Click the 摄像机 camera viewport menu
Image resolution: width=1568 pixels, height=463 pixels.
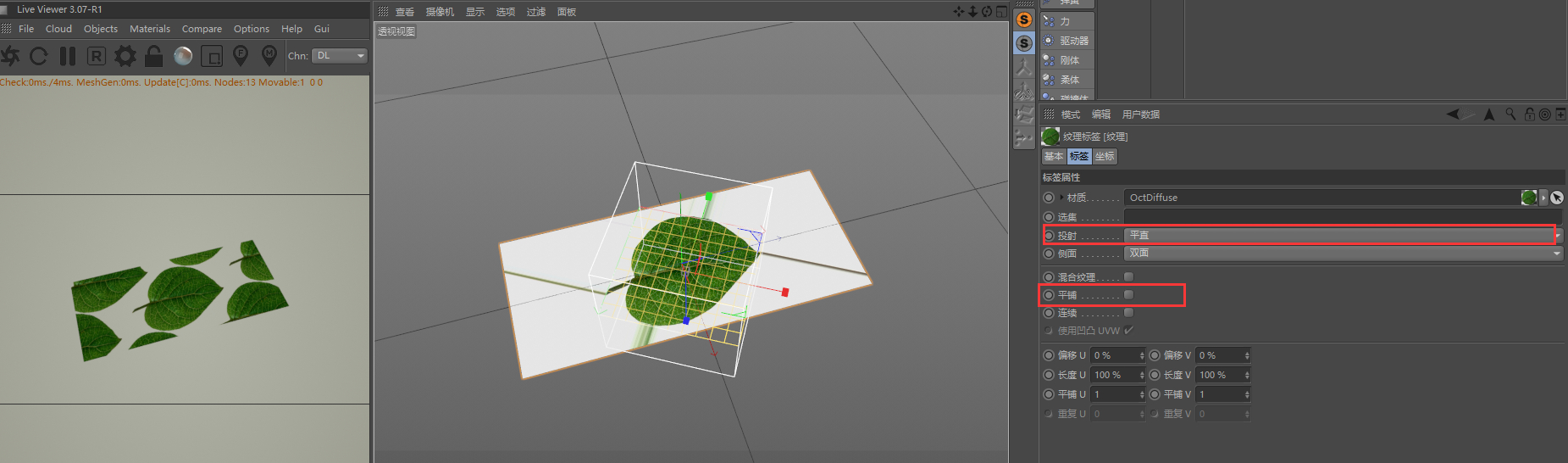point(440,12)
